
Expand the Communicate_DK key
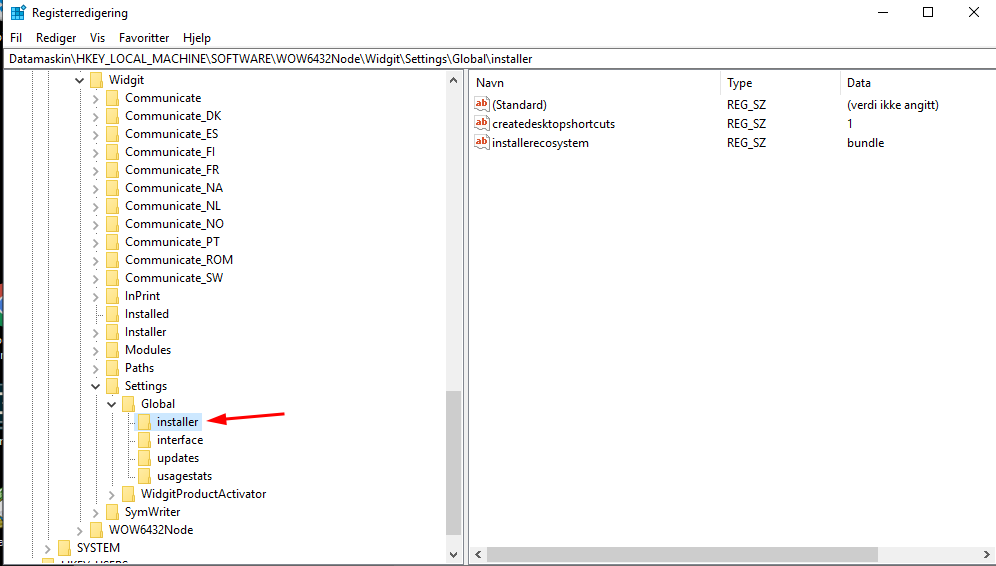[95, 116]
